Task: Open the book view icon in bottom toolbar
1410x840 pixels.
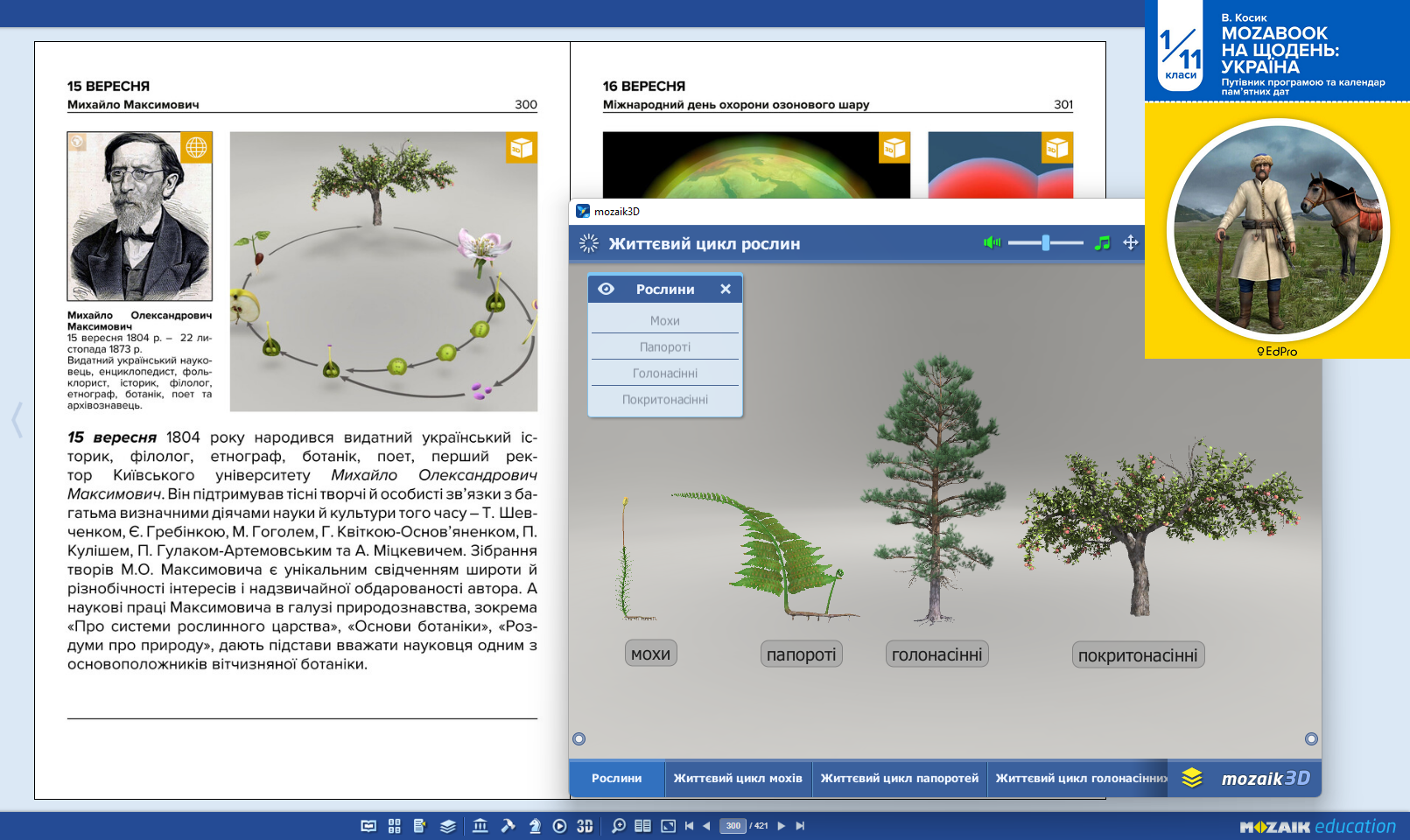Action: [368, 826]
